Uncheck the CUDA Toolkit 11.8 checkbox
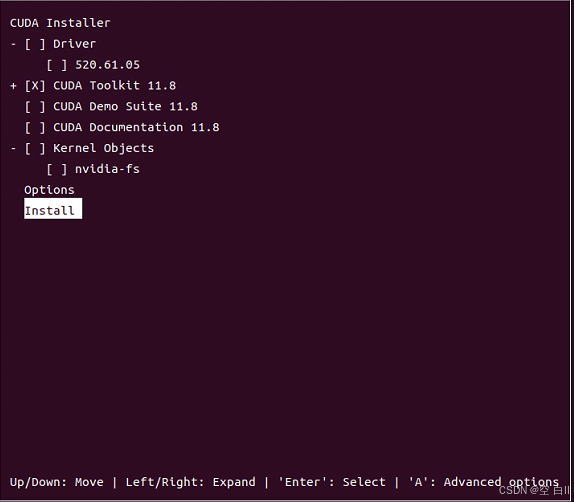Screen dimensions: 574x502 pos(35,86)
